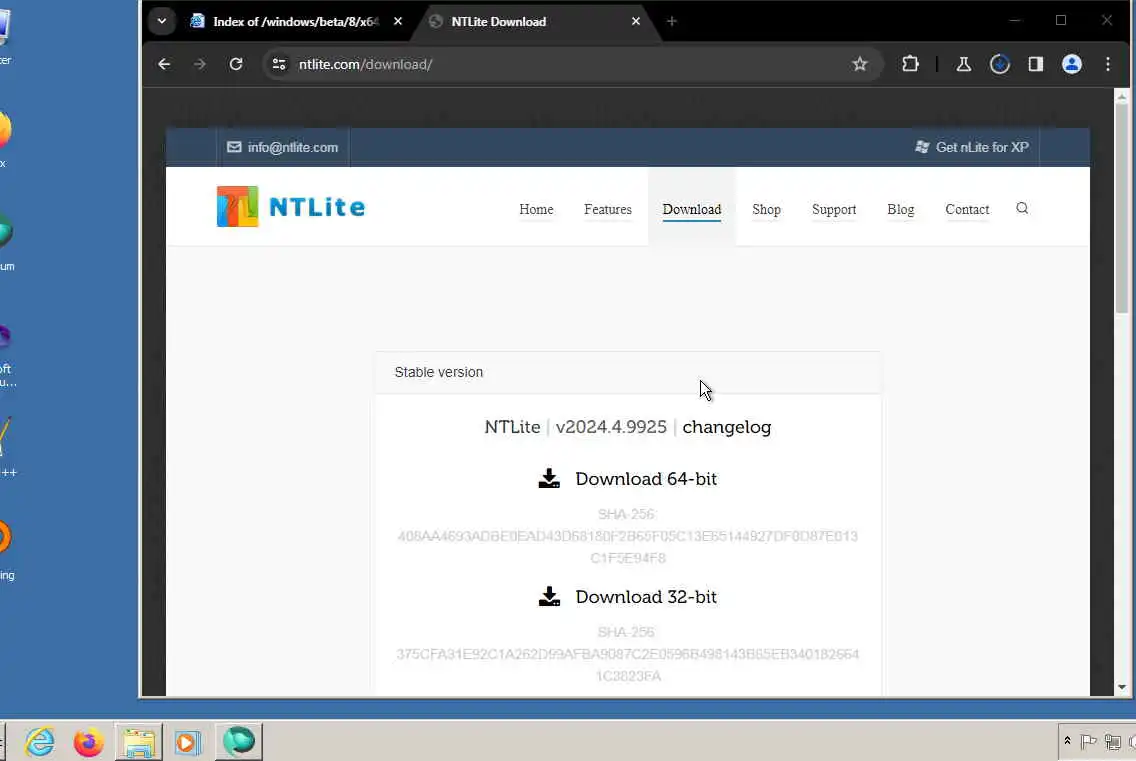The image size is (1136, 761).
Task: Close the NTLite Download tab
Action: pos(636,22)
